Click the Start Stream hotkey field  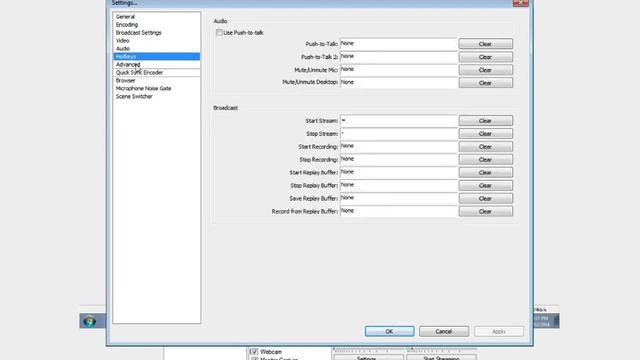click(x=398, y=121)
